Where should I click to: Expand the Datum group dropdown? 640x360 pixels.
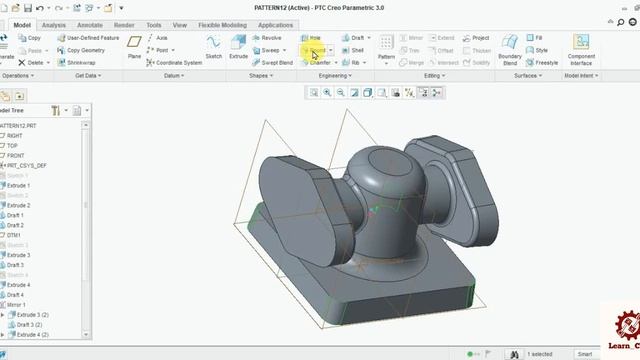coord(174,76)
